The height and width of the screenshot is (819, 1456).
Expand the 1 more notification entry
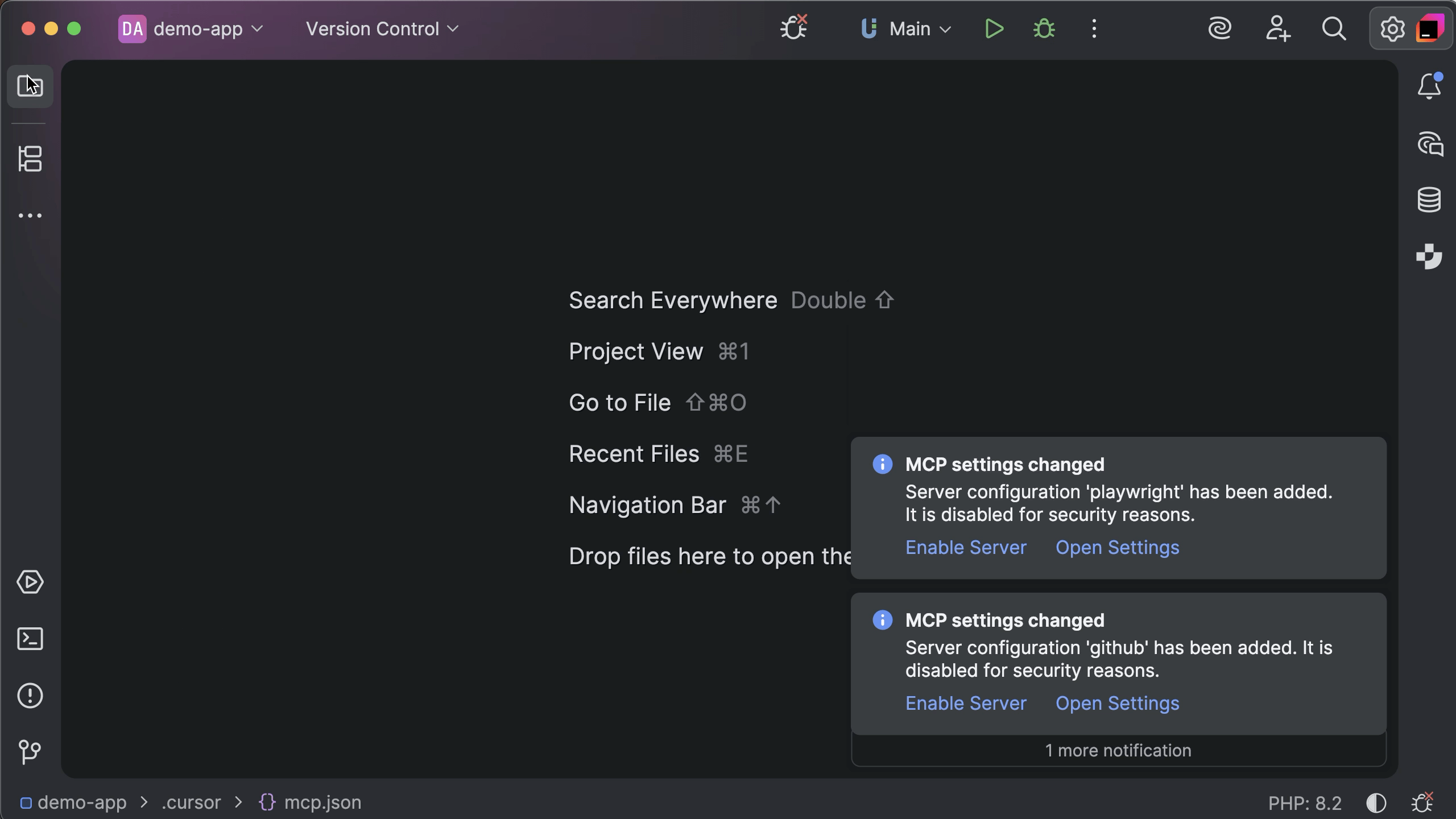(x=1118, y=750)
